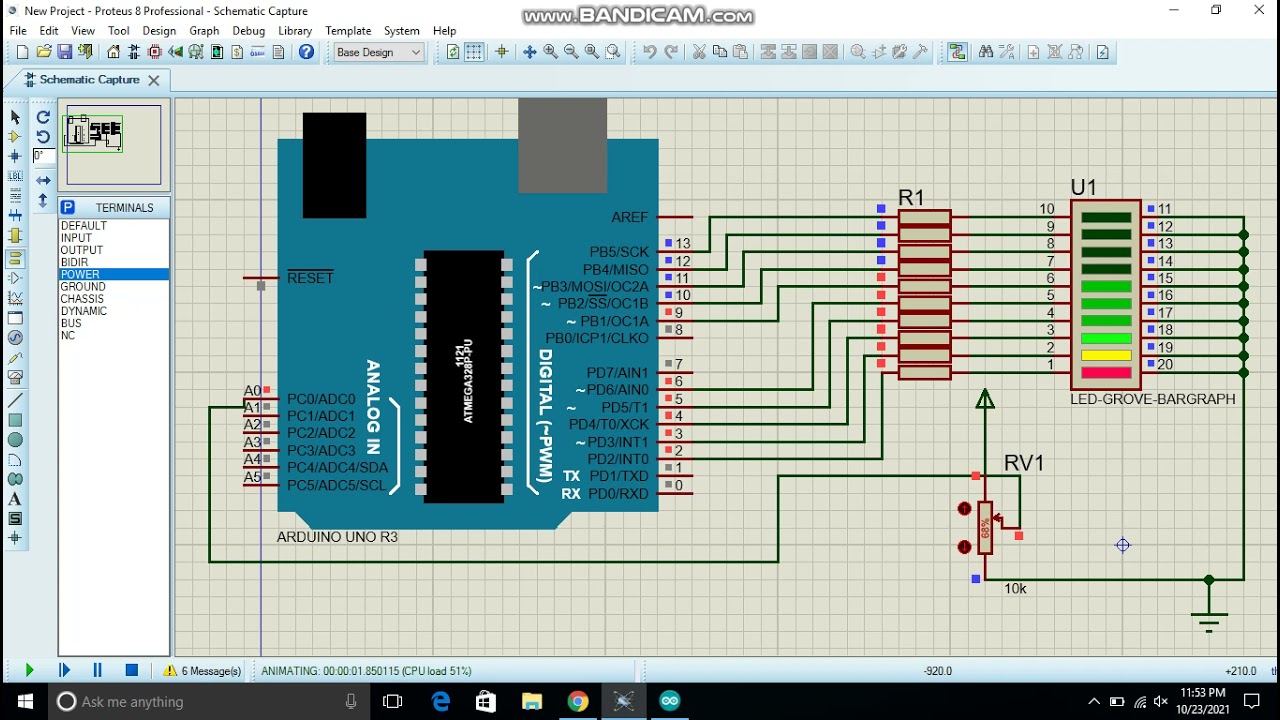The height and width of the screenshot is (720, 1280).
Task: Pause the running simulation
Action: pos(97,671)
